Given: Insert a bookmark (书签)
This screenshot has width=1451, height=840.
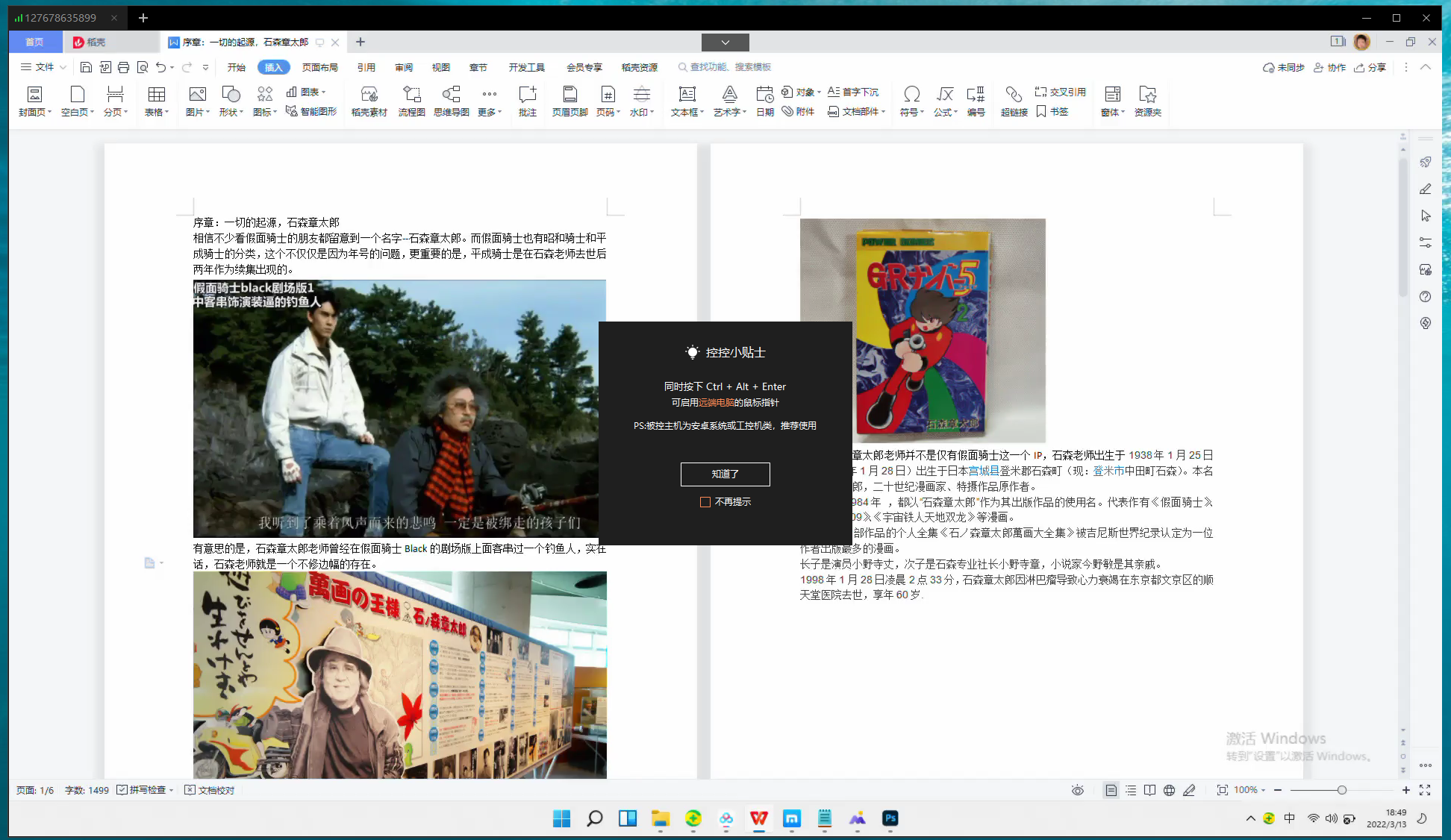Looking at the screenshot, I should click(x=1052, y=111).
